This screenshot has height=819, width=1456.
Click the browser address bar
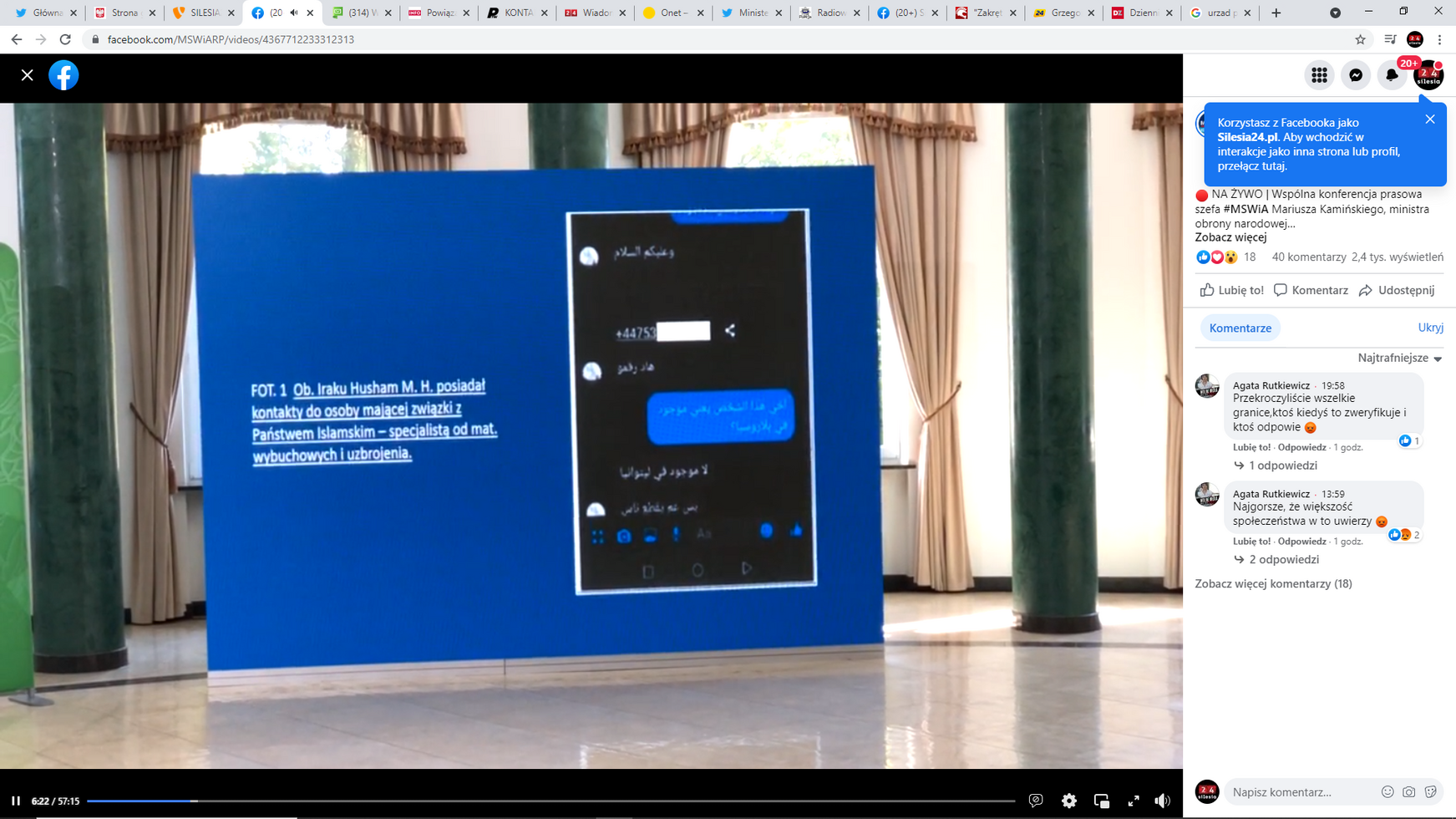click(718, 39)
